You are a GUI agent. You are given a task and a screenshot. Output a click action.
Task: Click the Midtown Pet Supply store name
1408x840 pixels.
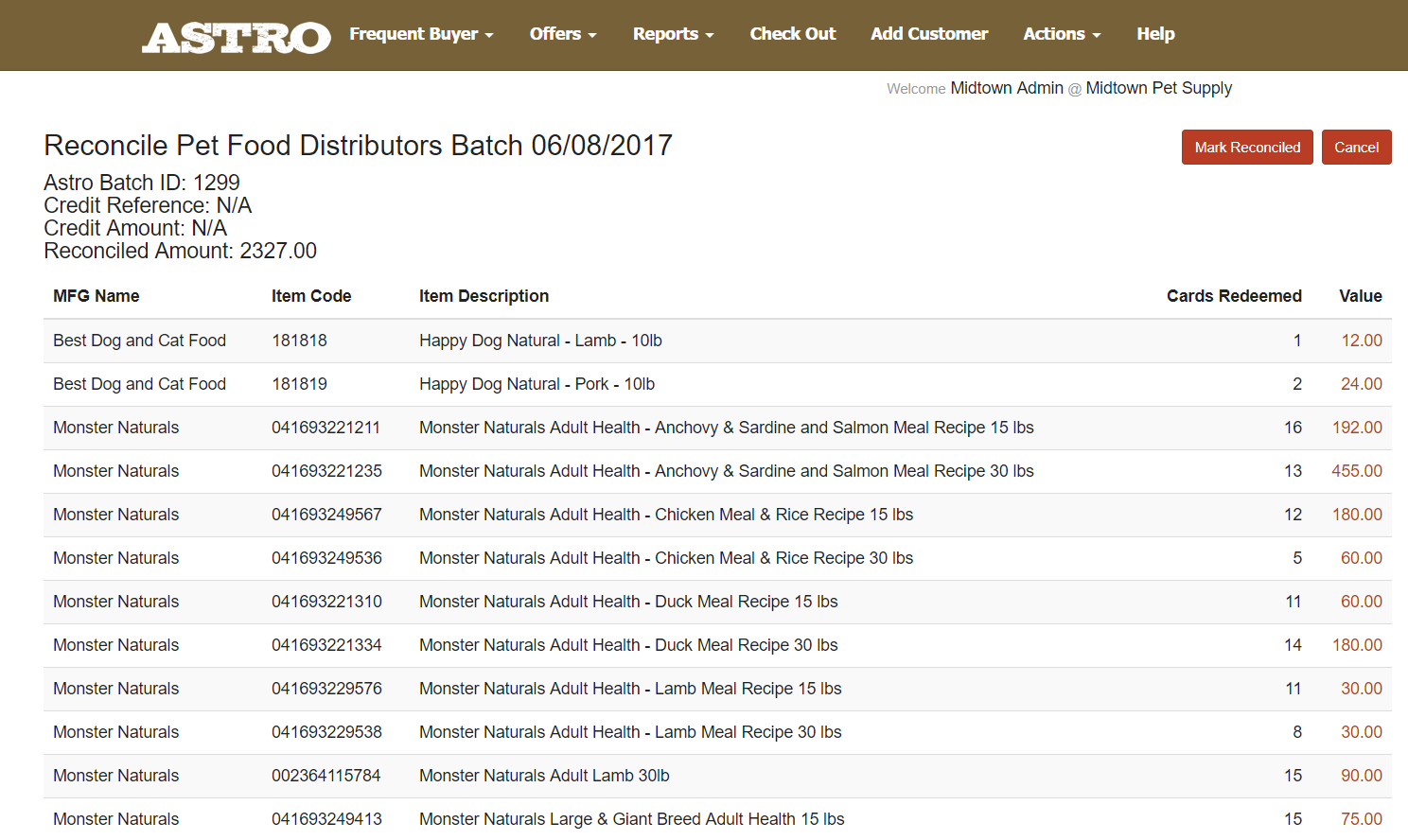coord(1159,88)
